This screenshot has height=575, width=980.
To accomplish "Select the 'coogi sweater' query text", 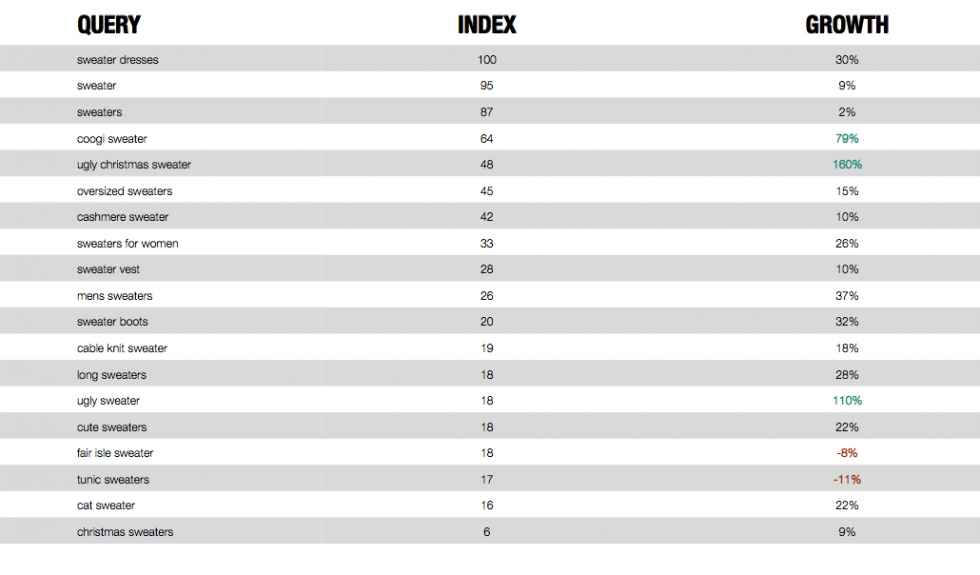I will click(112, 139).
